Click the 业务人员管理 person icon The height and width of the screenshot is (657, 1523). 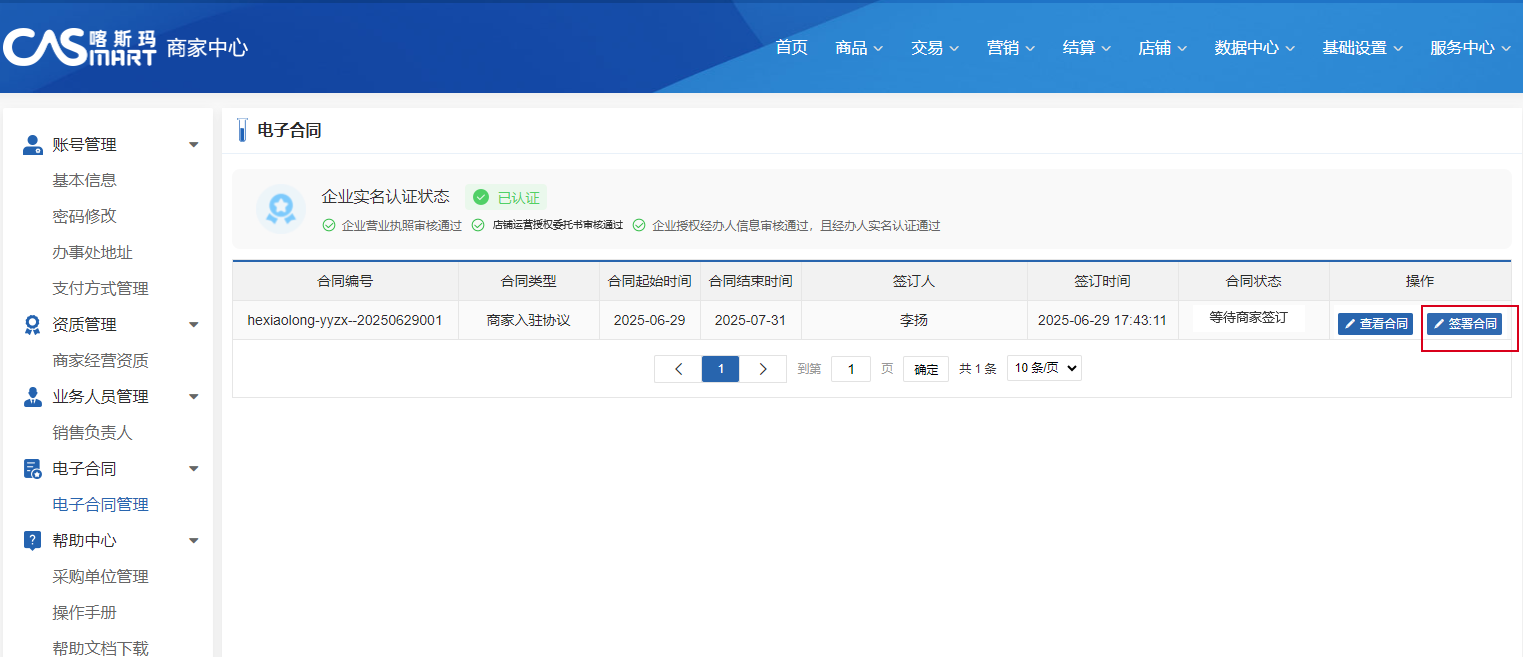32,397
